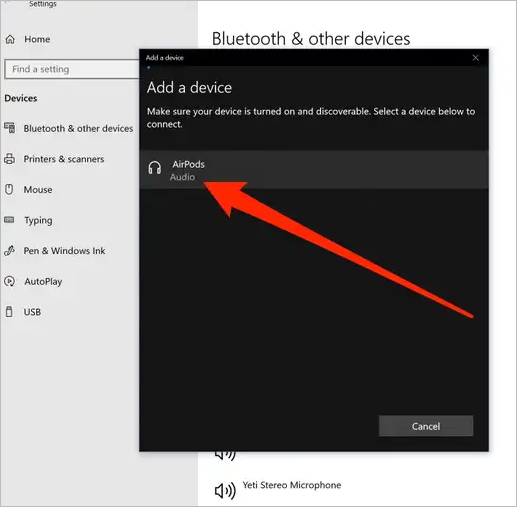Select Yeti Stereo Microphone device
517x507 pixels.
pyautogui.click(x=292, y=485)
